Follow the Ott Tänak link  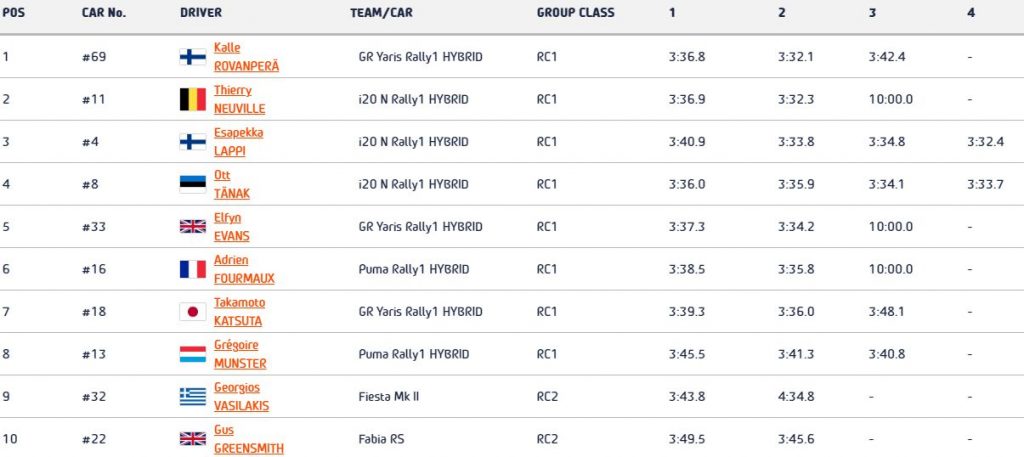pos(232,184)
